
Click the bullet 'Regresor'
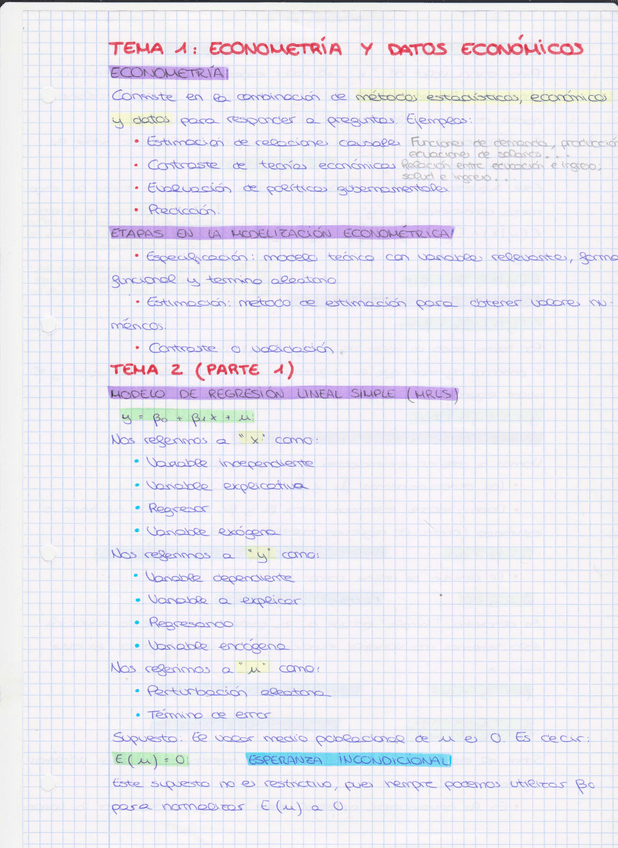[171, 508]
